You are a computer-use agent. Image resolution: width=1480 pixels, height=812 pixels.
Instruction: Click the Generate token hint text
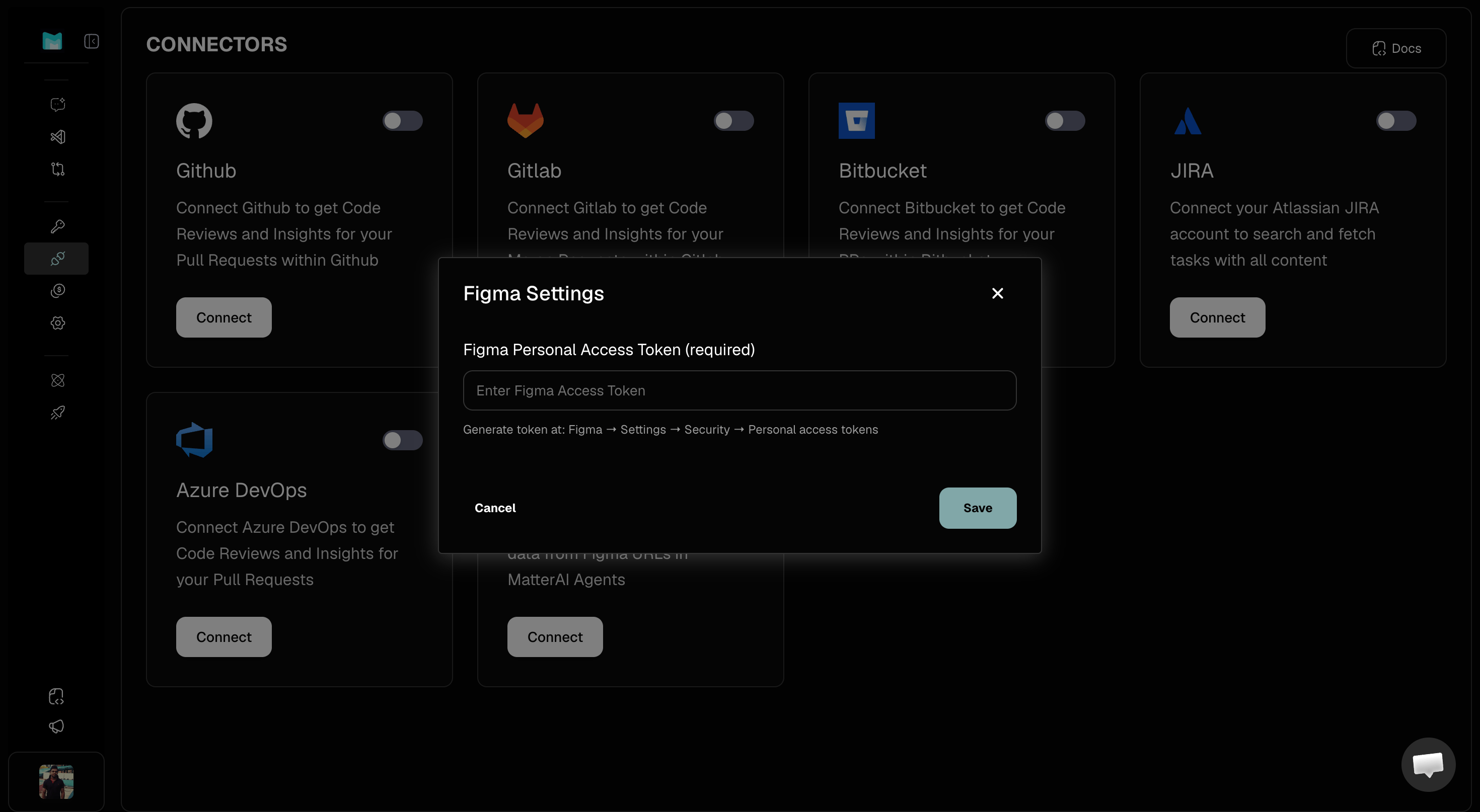(671, 430)
